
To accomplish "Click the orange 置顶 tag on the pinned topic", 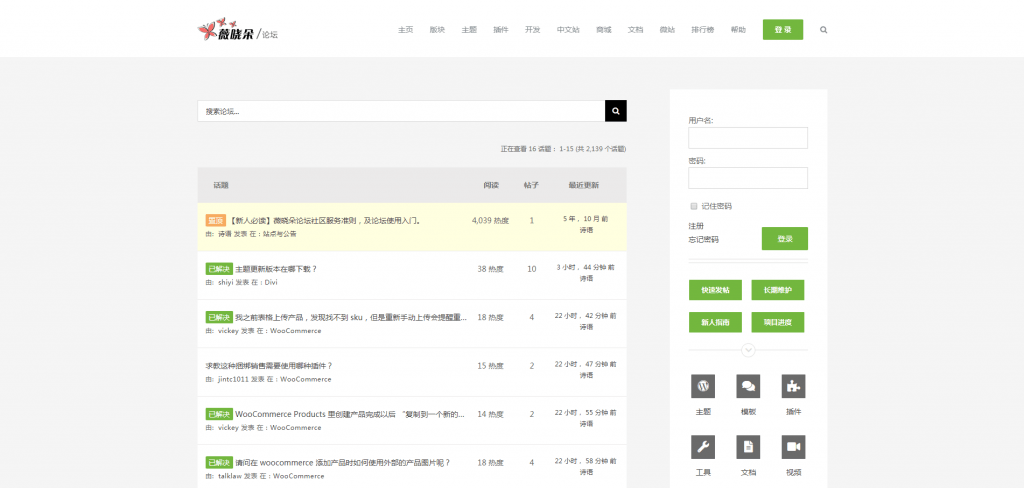I will [x=216, y=220].
